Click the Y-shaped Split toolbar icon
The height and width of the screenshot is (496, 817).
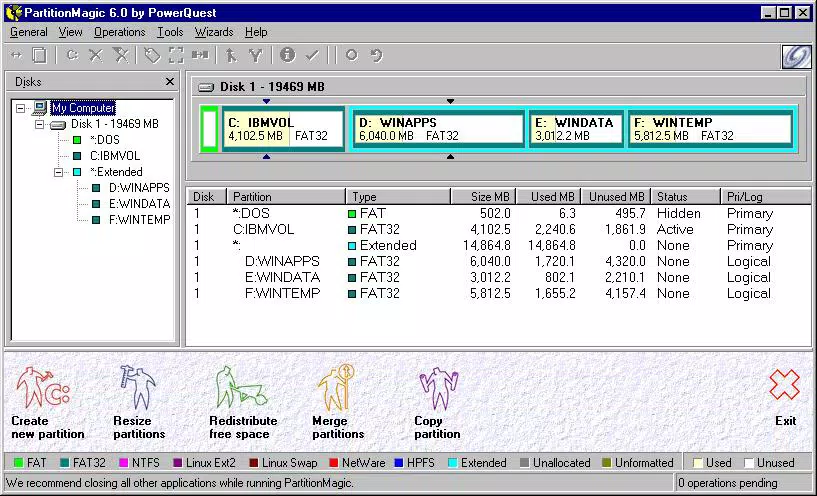click(255, 55)
